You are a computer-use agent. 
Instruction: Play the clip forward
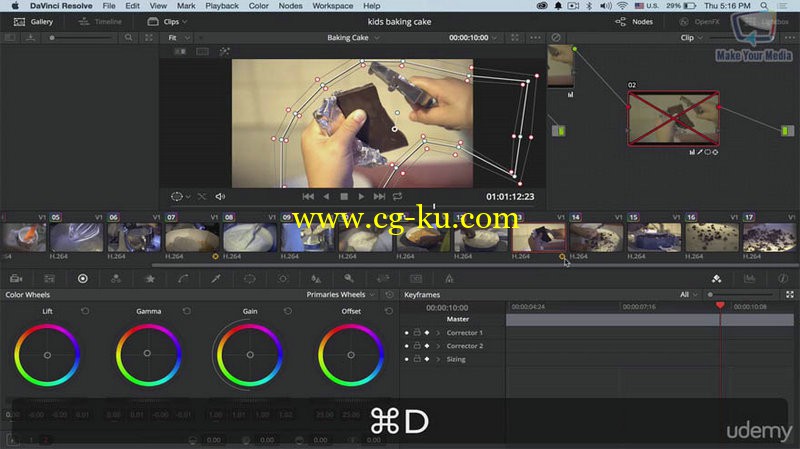coord(361,196)
